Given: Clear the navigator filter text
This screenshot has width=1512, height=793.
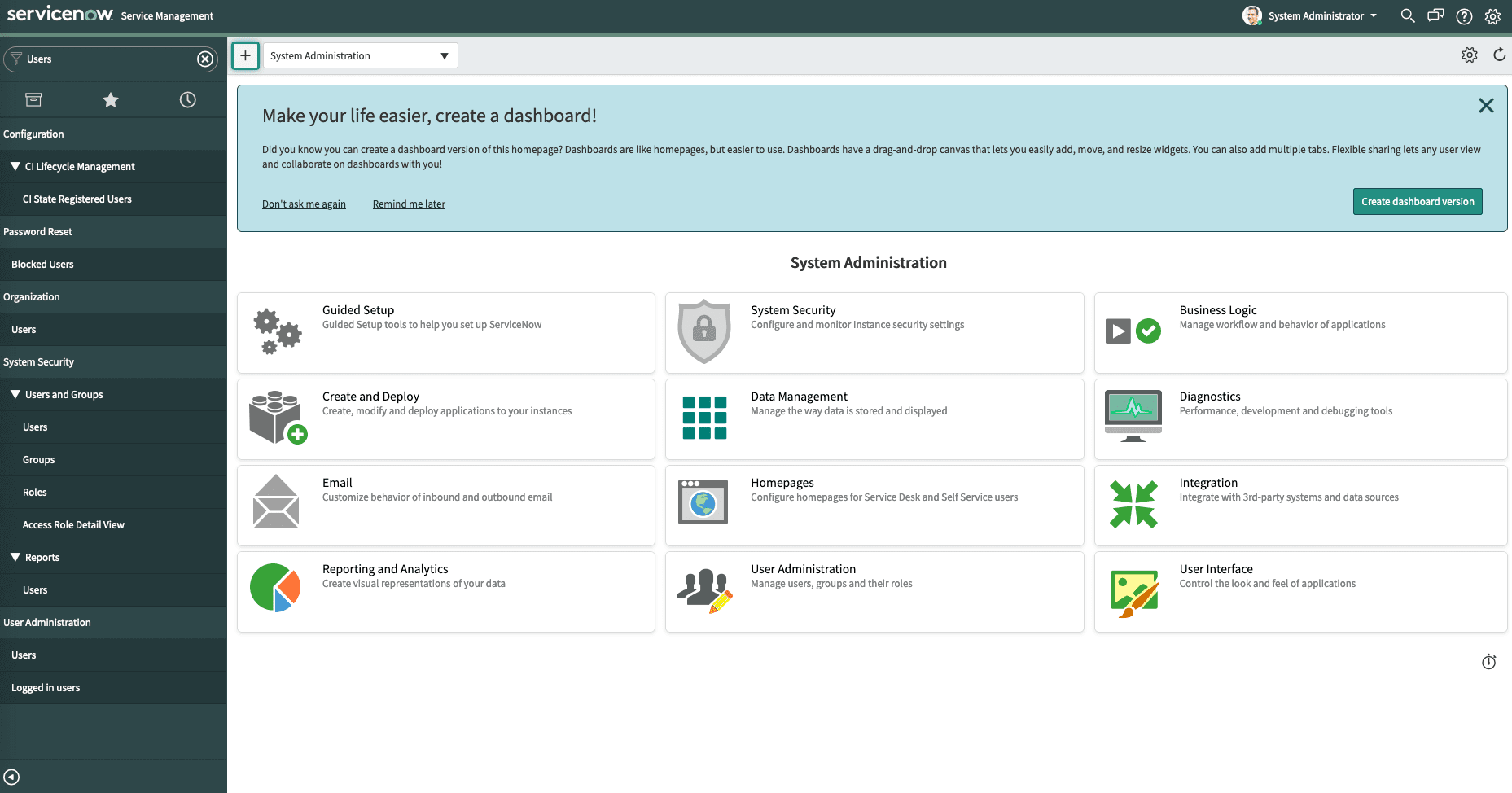Looking at the screenshot, I should pos(205,59).
